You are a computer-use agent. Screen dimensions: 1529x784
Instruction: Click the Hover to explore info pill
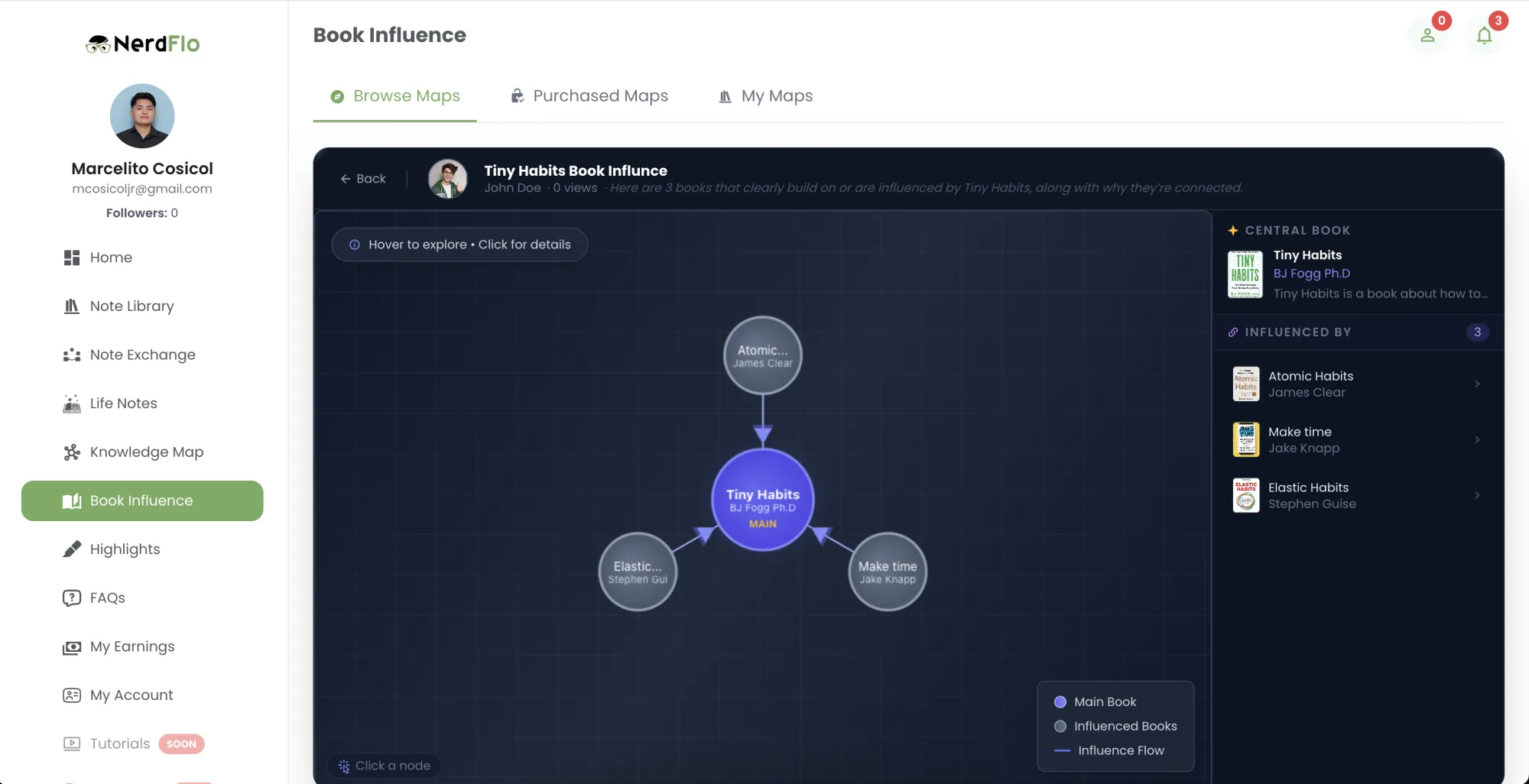click(459, 245)
